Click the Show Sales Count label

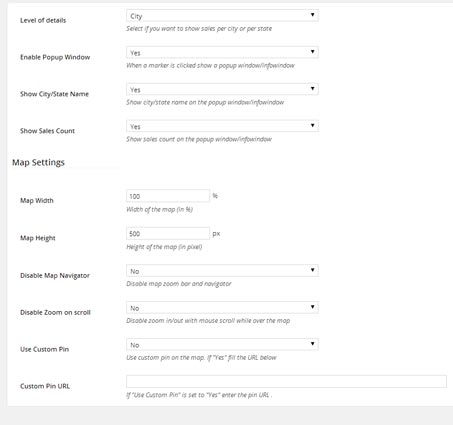[x=47, y=131]
